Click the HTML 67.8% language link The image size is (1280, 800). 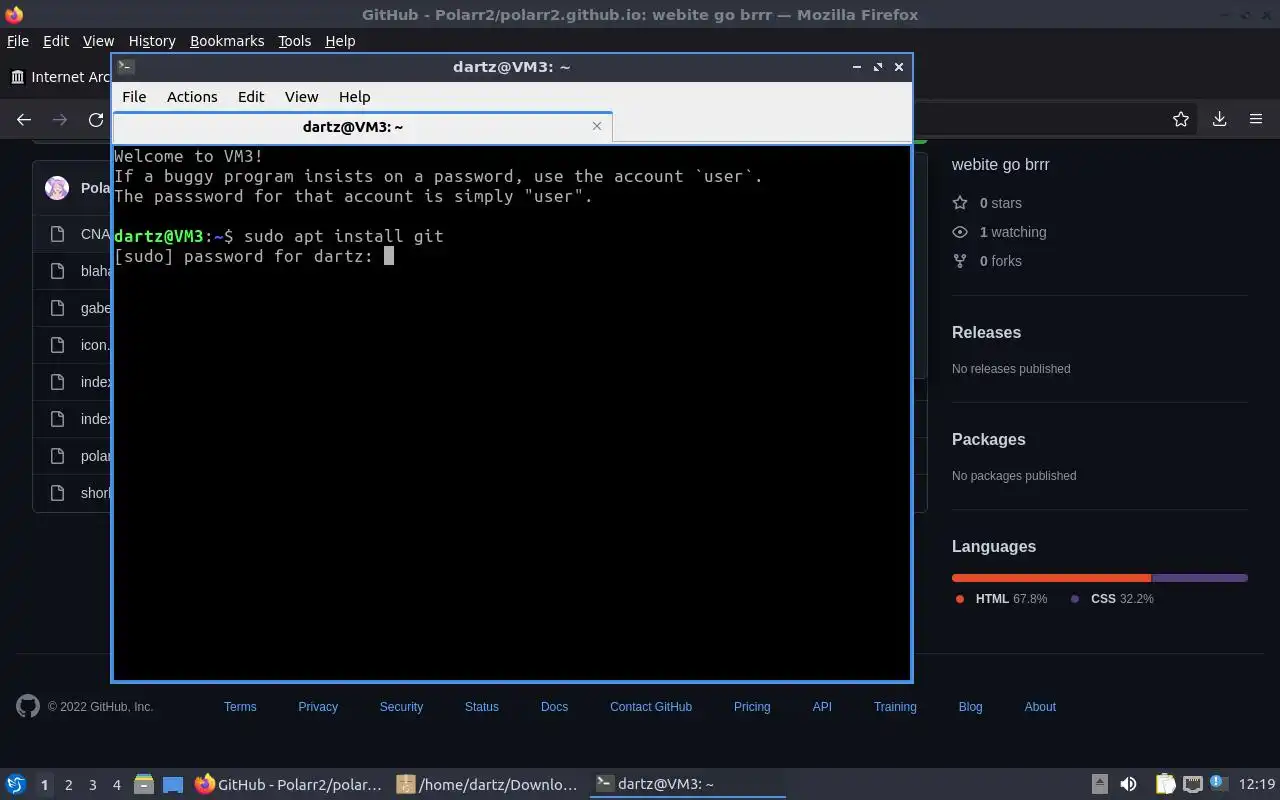[1001, 598]
